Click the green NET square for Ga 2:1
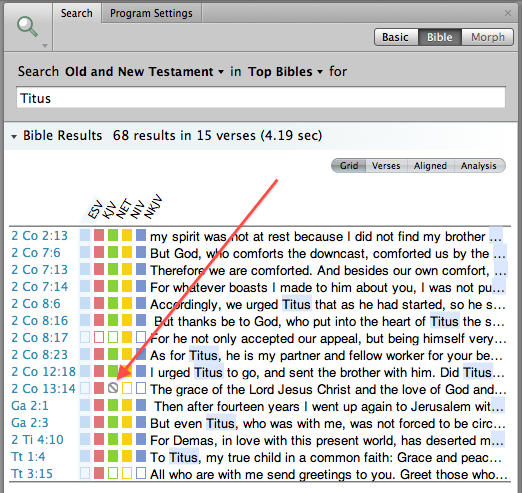The width and height of the screenshot is (522, 493). tap(113, 405)
